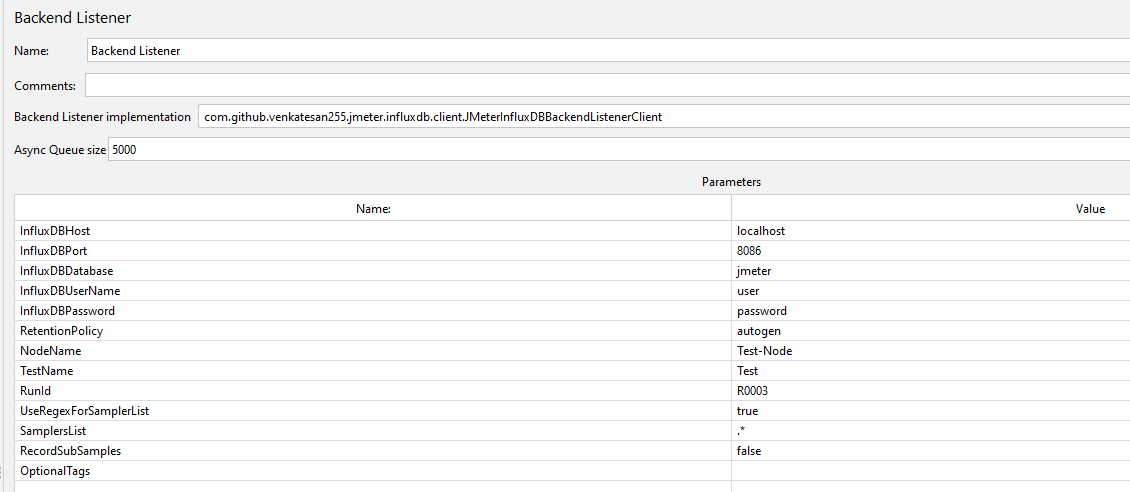Click the TestName parameter name cell
1130x492 pixels.
coord(373,371)
